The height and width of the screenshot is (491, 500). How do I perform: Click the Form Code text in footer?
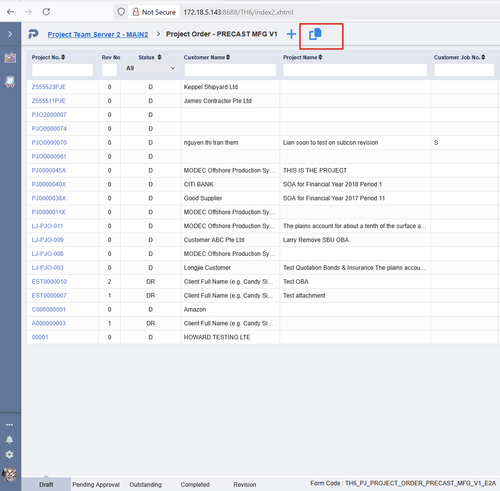click(403, 483)
